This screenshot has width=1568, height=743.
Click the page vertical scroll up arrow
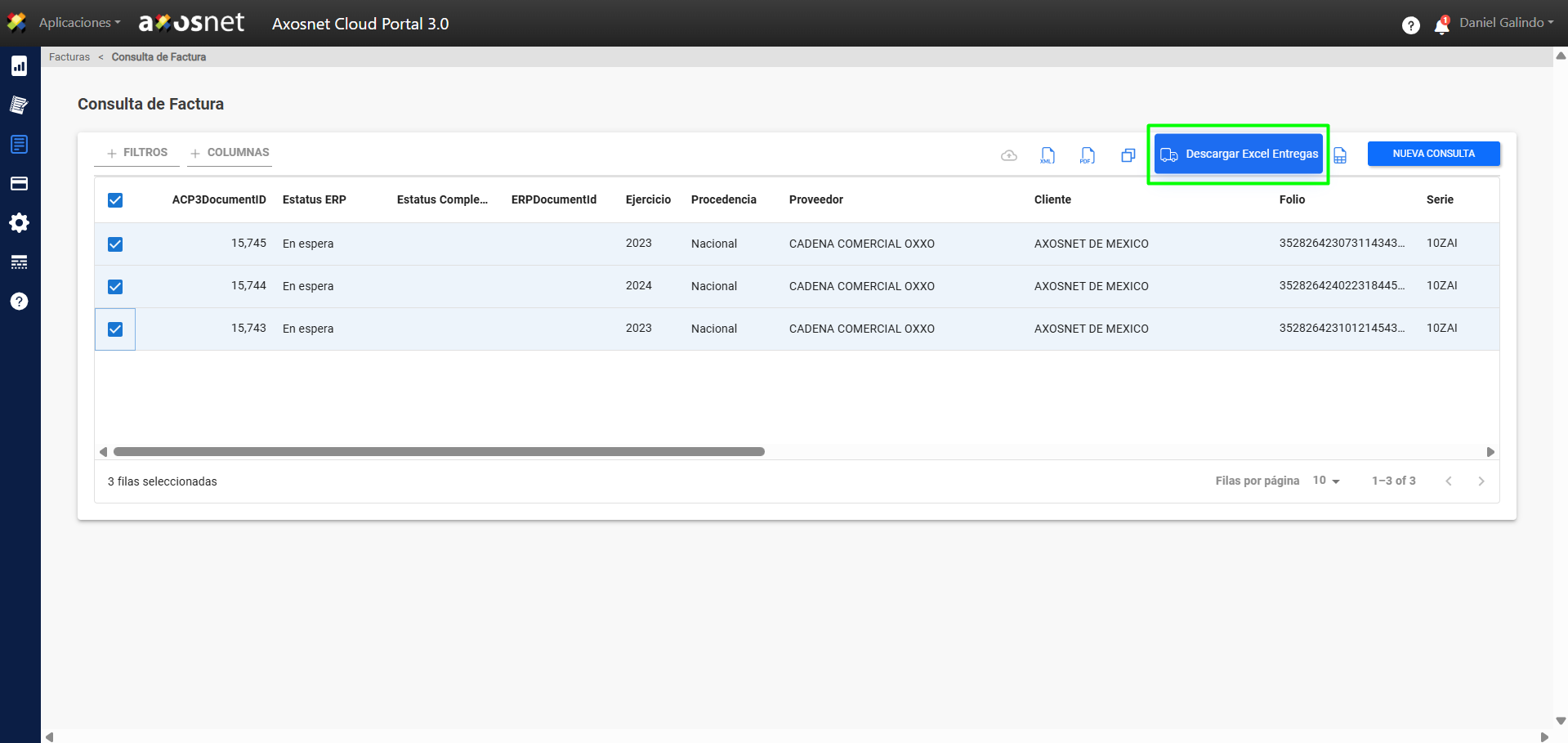[1561, 56]
